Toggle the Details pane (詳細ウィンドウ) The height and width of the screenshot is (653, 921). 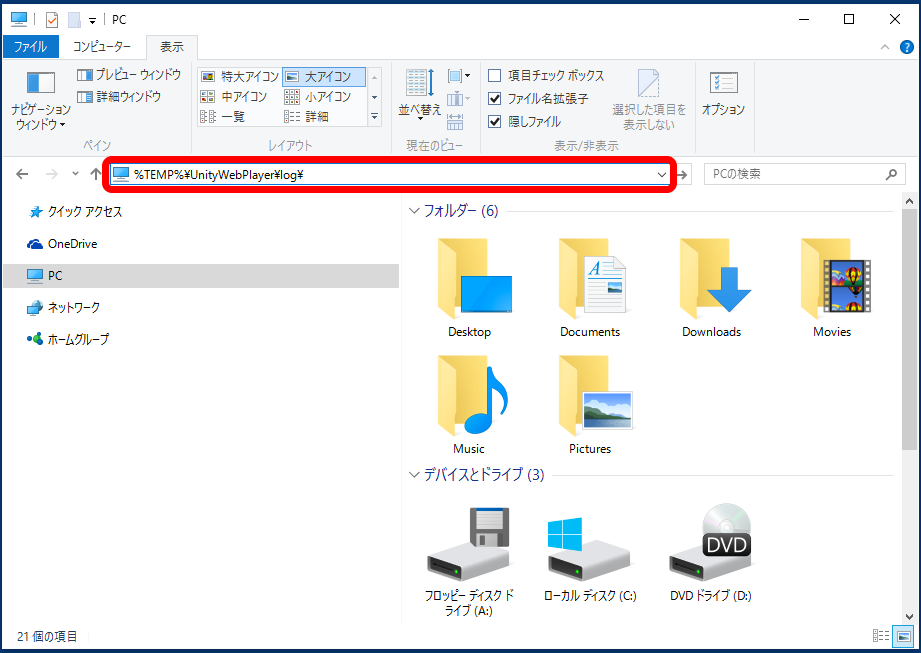pos(119,96)
